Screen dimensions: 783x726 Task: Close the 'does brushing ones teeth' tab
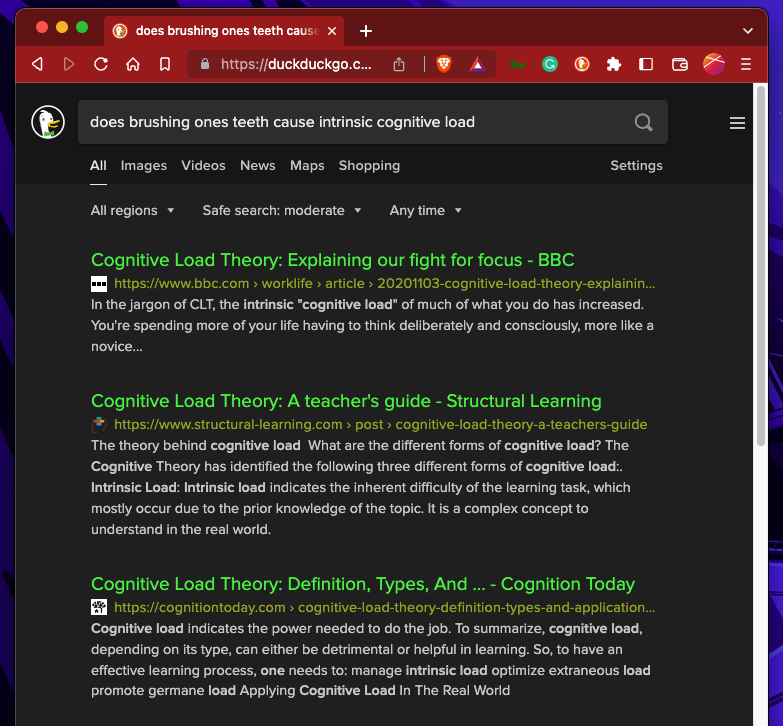(x=332, y=31)
